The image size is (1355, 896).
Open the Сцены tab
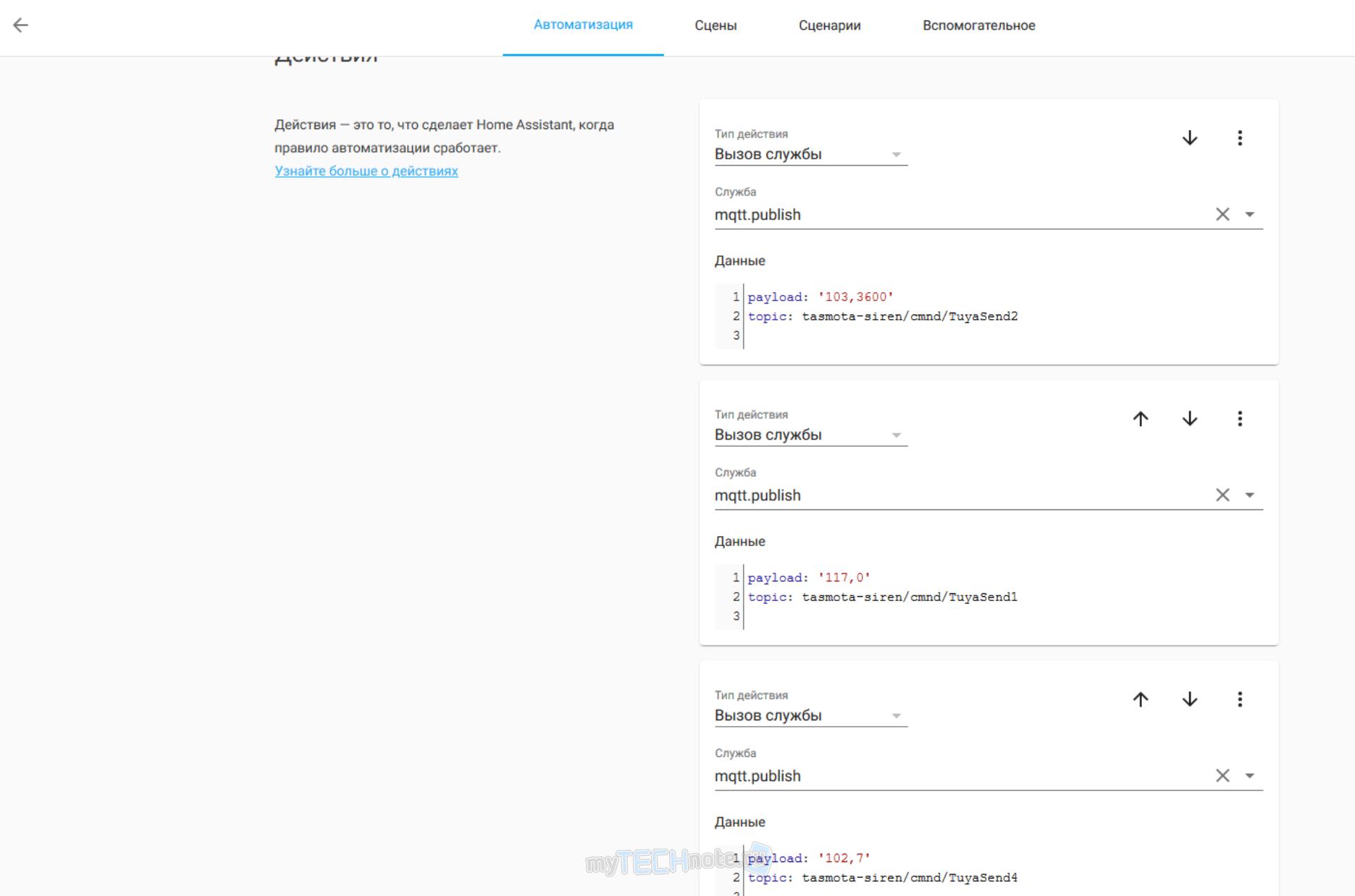[716, 25]
